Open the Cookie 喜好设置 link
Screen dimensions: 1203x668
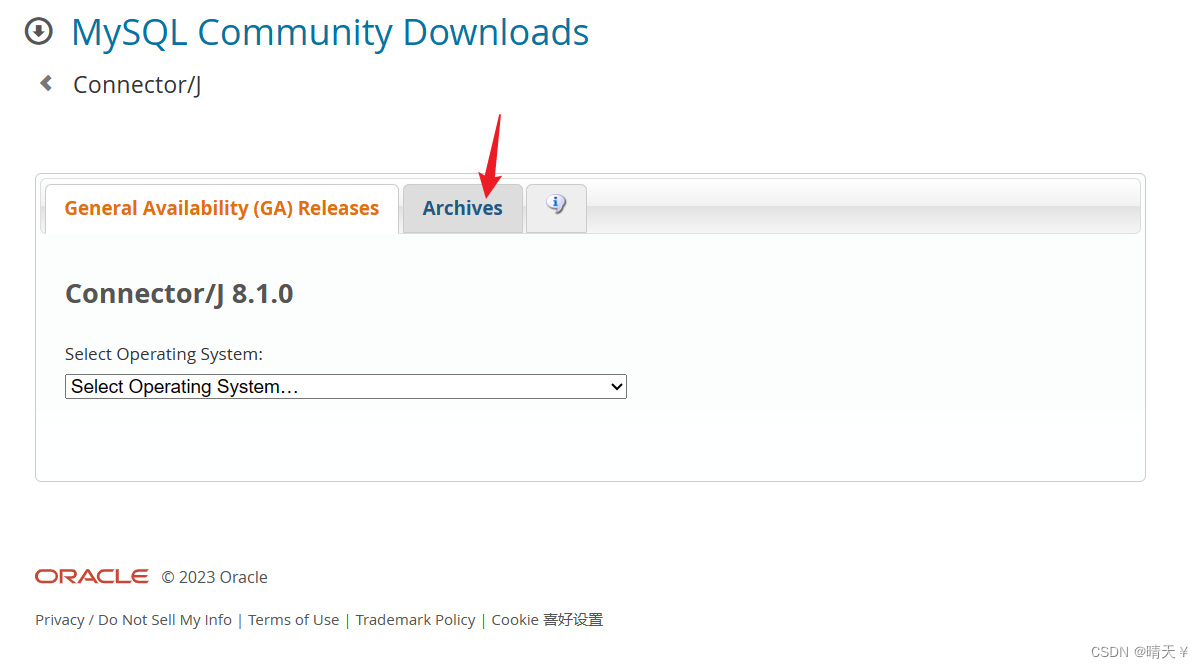click(x=548, y=620)
